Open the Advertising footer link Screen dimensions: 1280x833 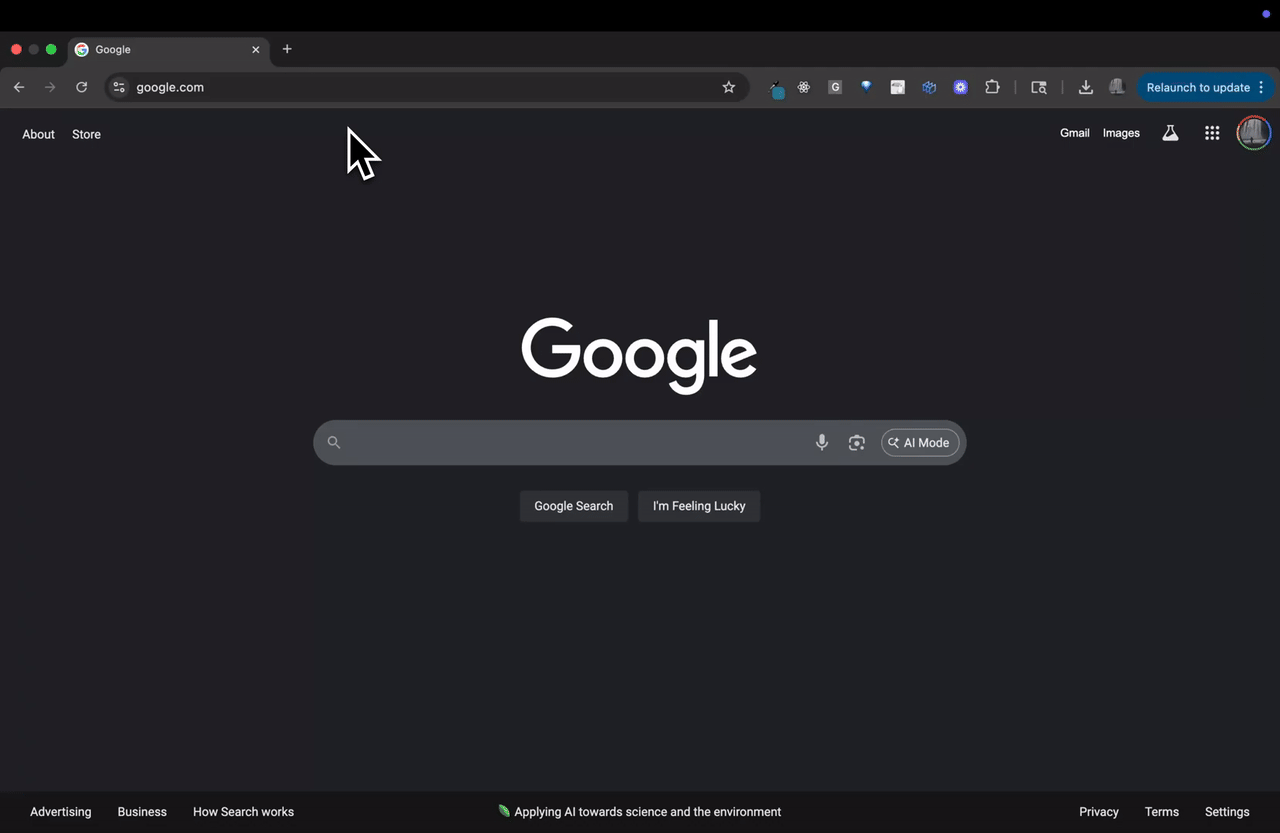pos(61,812)
